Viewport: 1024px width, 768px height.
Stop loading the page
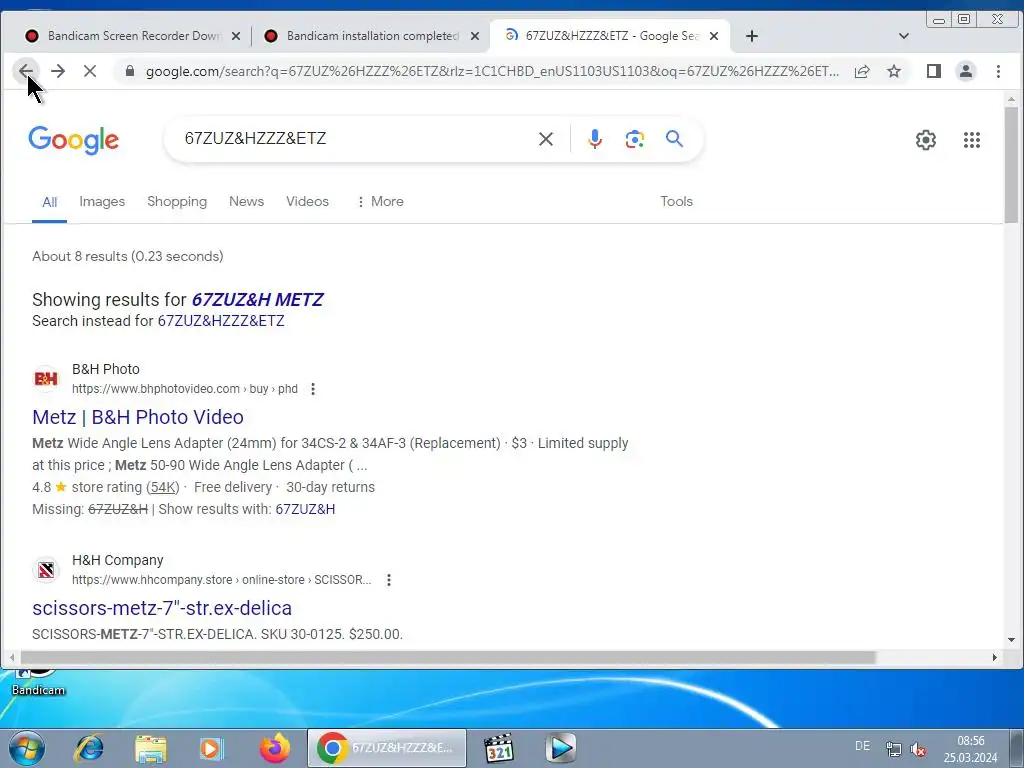(90, 71)
